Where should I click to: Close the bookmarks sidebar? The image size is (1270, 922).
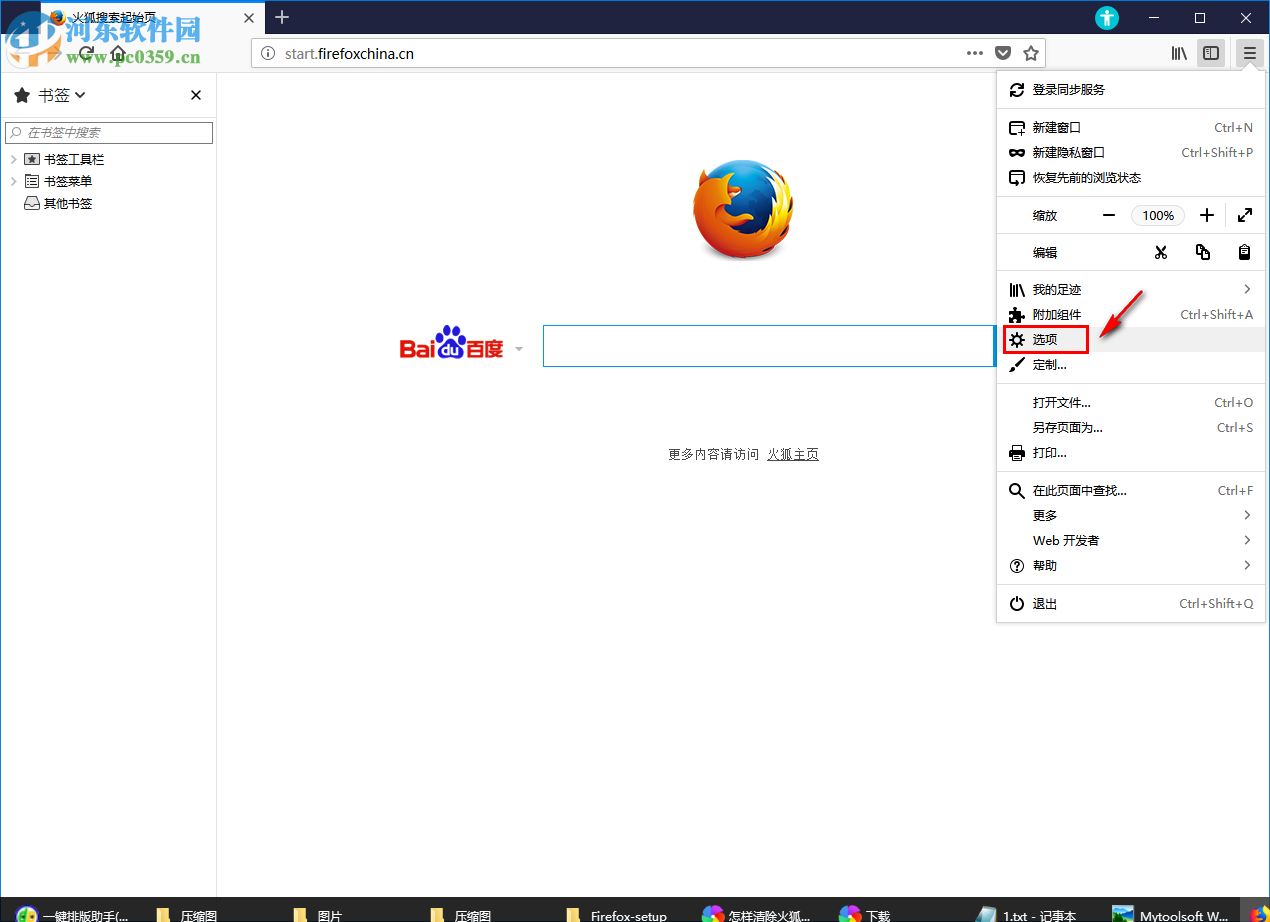[196, 95]
